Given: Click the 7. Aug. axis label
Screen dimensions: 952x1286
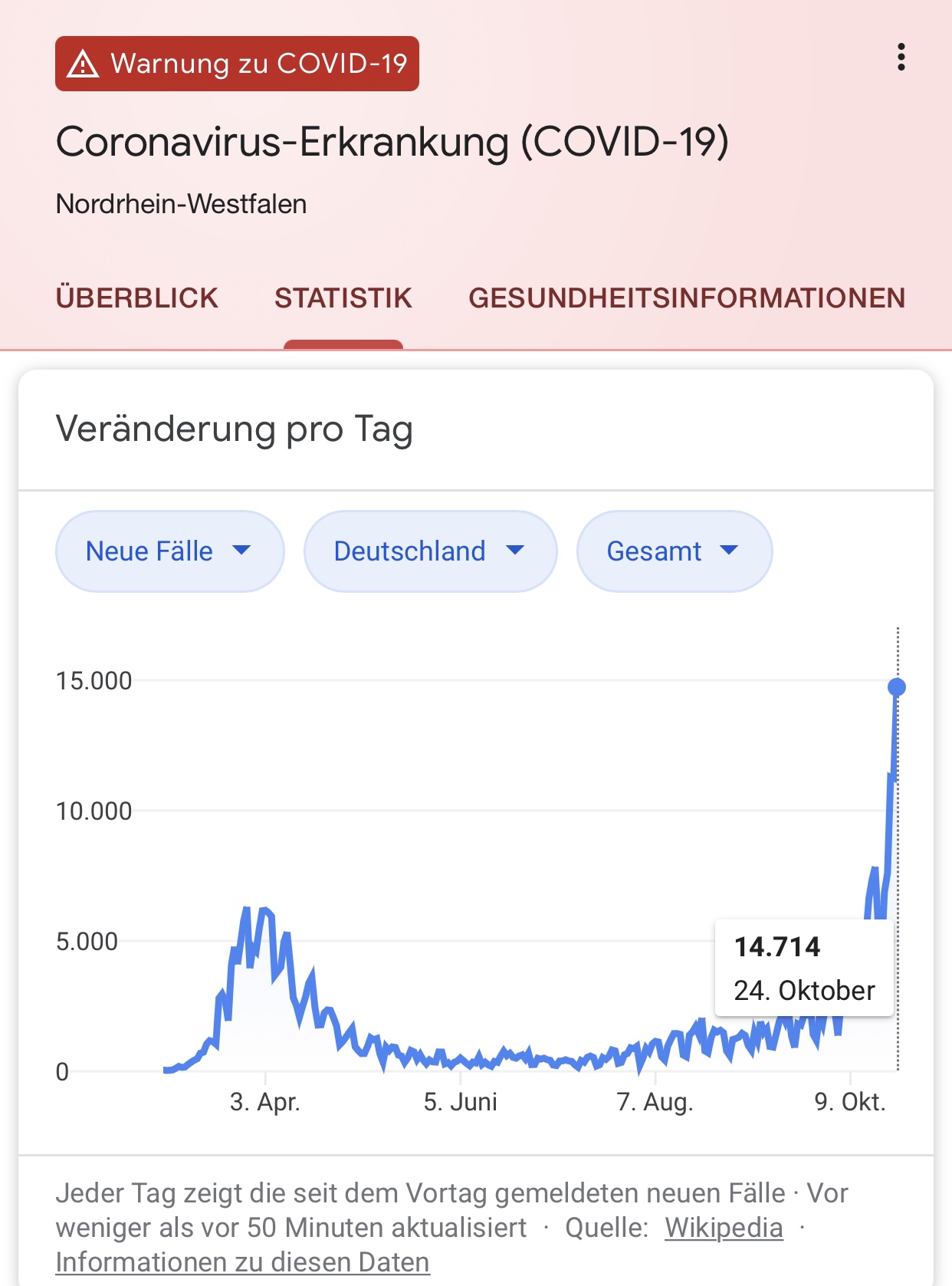Looking at the screenshot, I should pyautogui.click(x=655, y=1102).
